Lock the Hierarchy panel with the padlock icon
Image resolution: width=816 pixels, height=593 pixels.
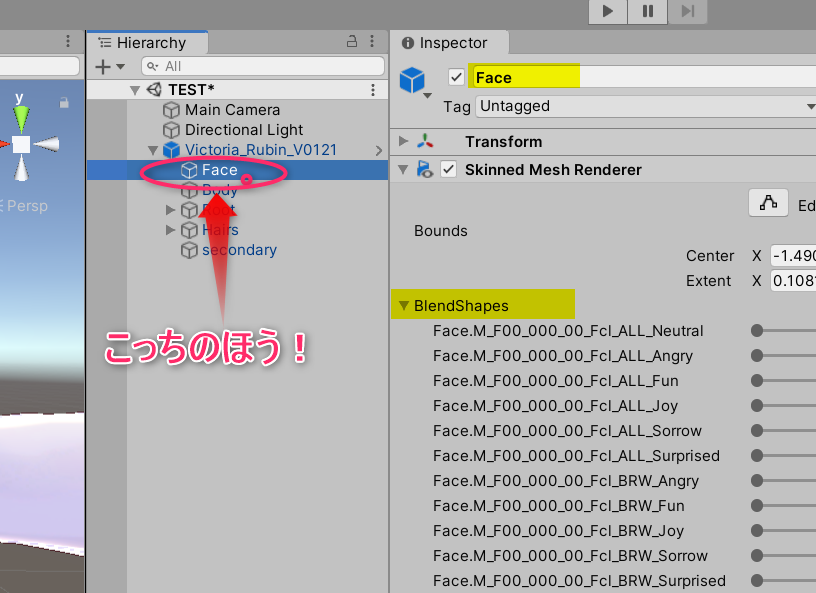tap(352, 42)
